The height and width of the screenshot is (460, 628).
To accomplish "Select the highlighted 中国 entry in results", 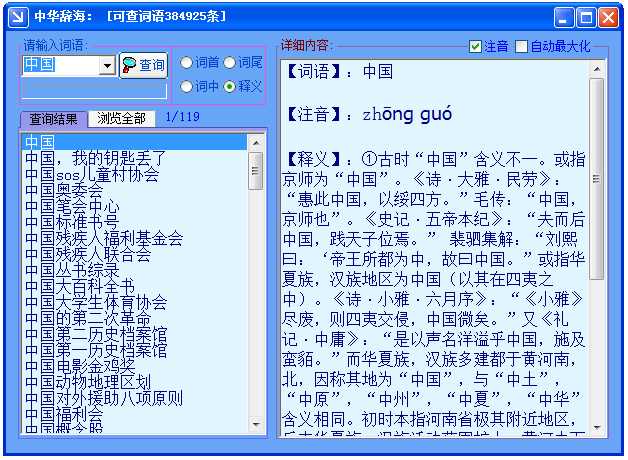I will pyautogui.click(x=135, y=142).
